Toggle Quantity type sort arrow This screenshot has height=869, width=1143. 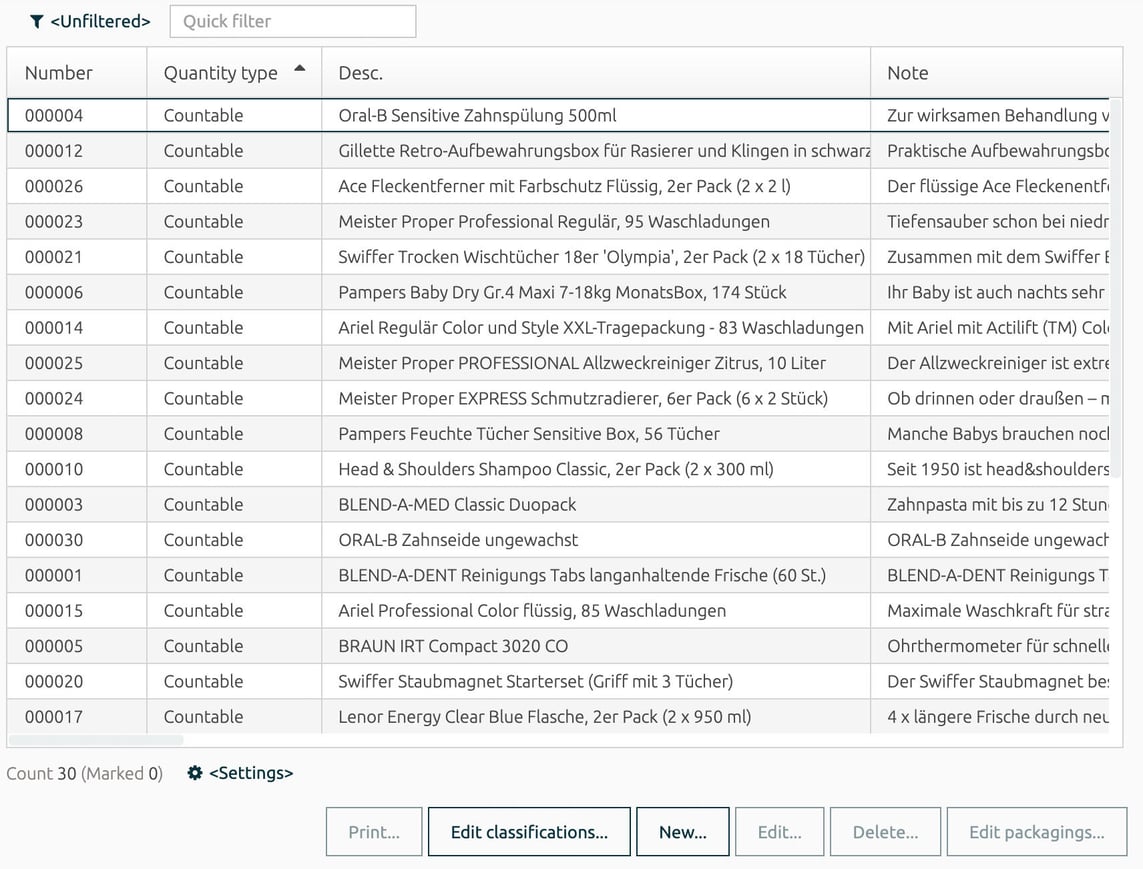click(x=300, y=69)
